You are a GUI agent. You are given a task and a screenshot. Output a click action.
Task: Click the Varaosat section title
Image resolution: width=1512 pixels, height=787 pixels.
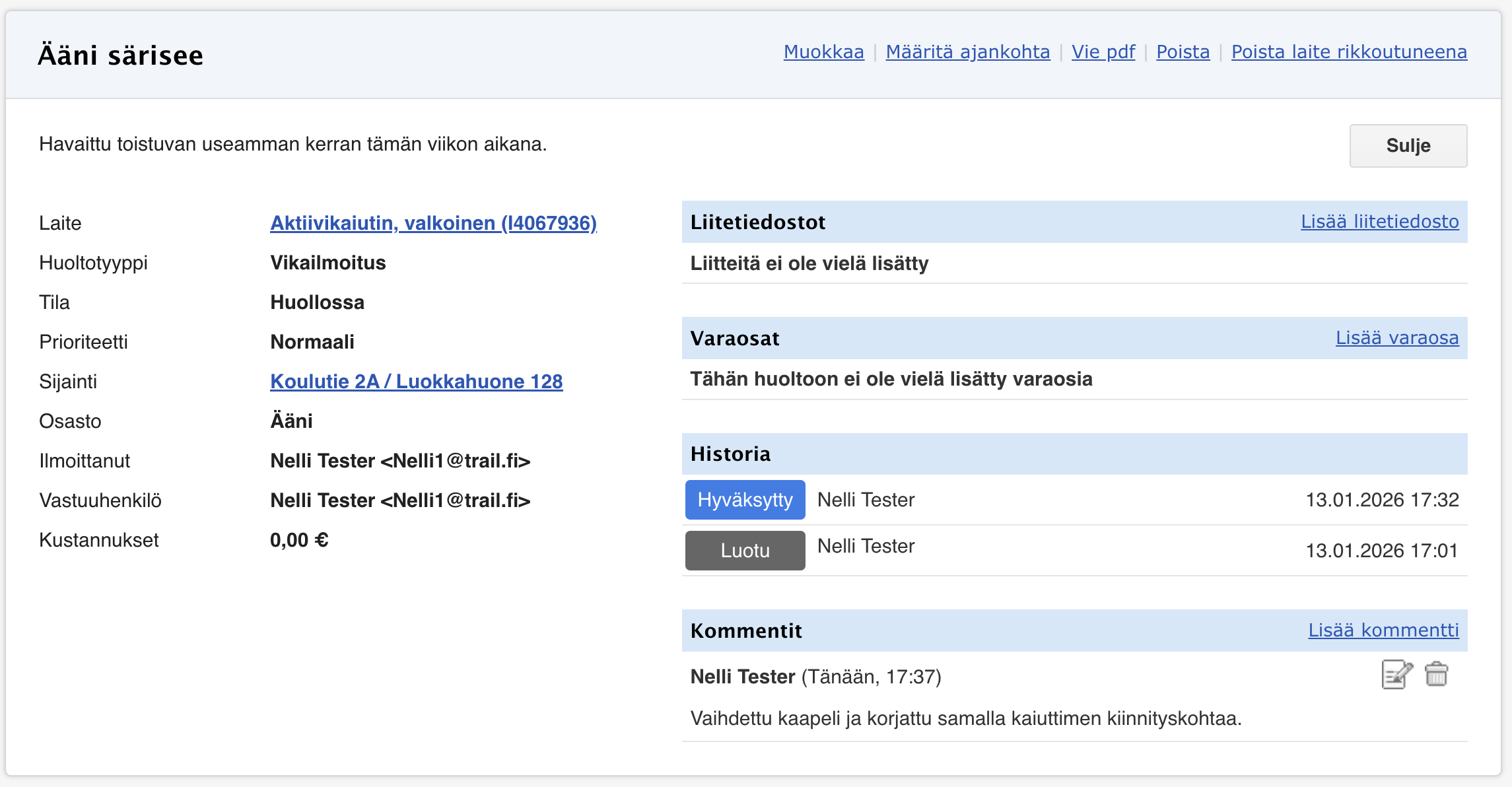point(734,339)
